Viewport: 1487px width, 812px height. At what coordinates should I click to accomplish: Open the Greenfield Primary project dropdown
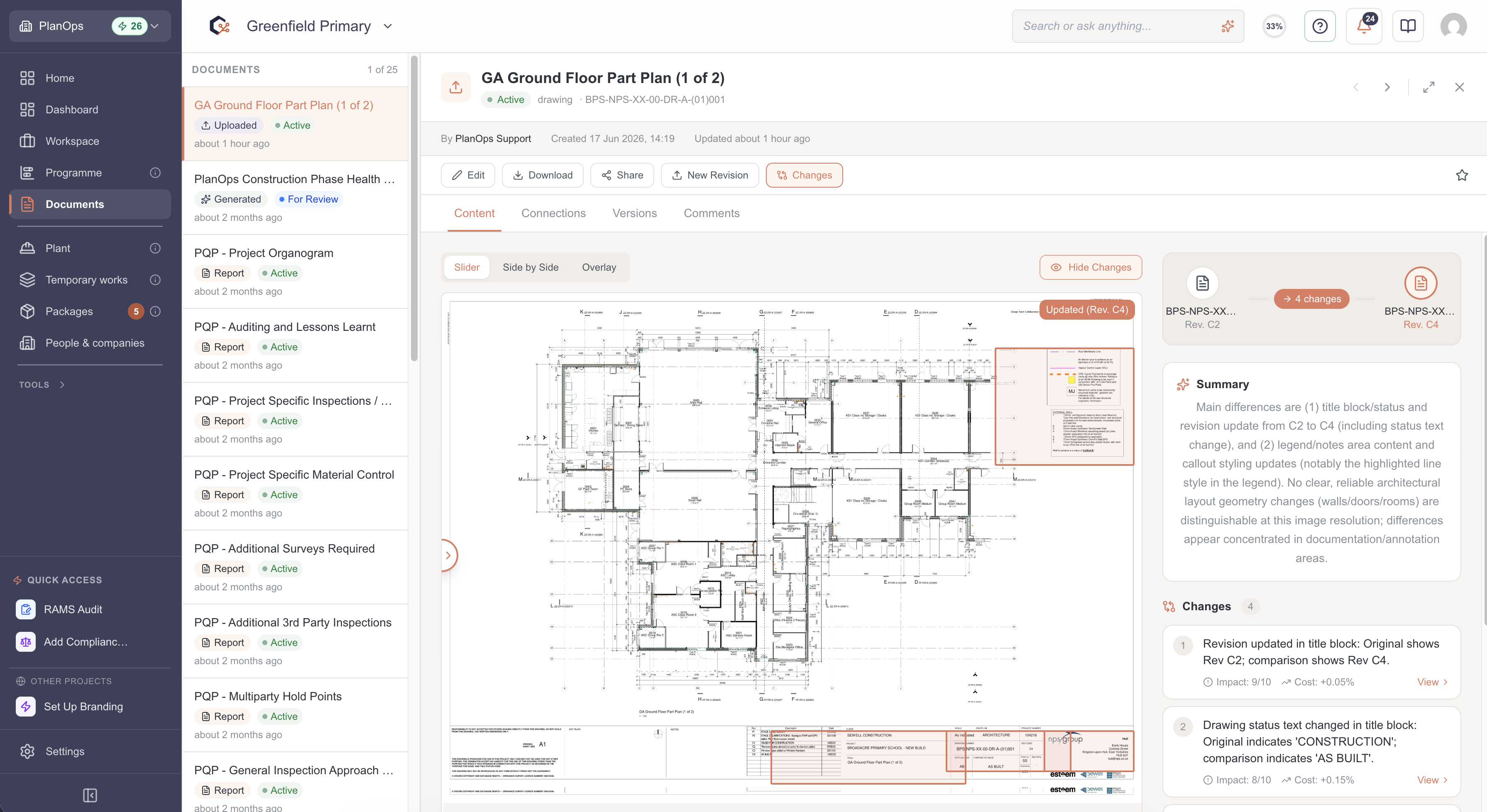pyautogui.click(x=388, y=26)
